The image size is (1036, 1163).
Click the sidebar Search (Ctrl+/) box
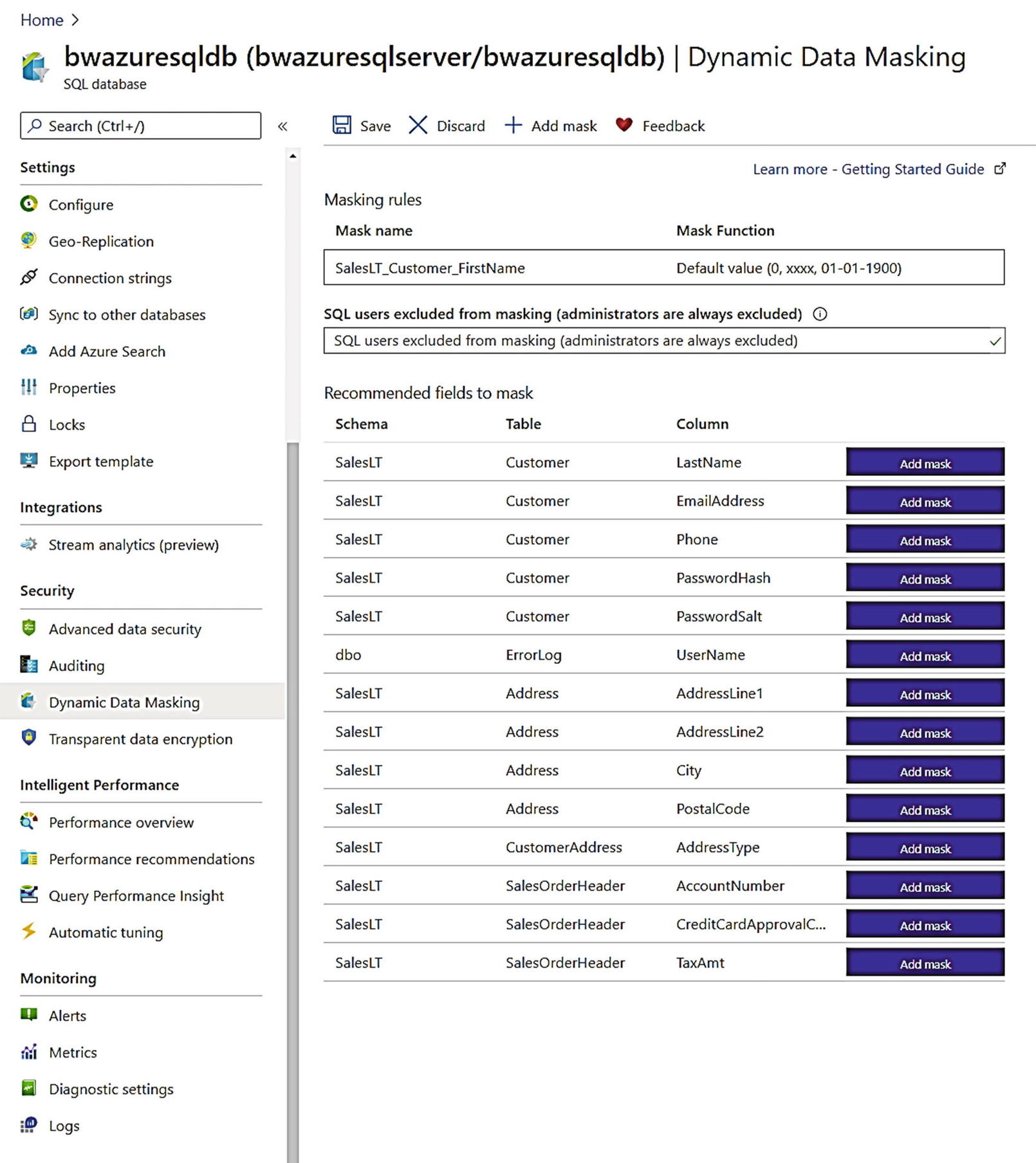(x=140, y=125)
